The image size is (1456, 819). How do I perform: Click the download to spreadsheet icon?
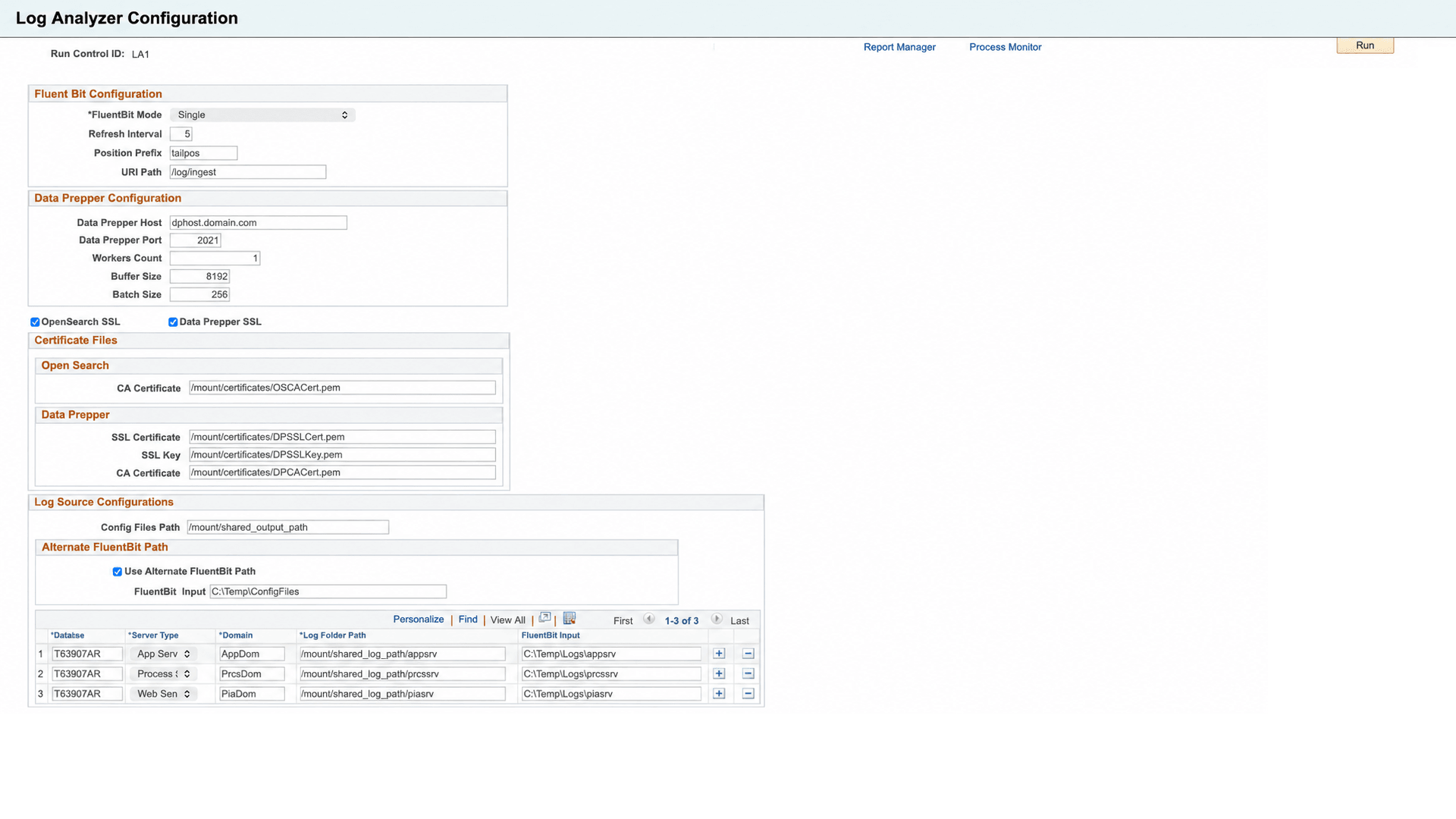(x=570, y=618)
